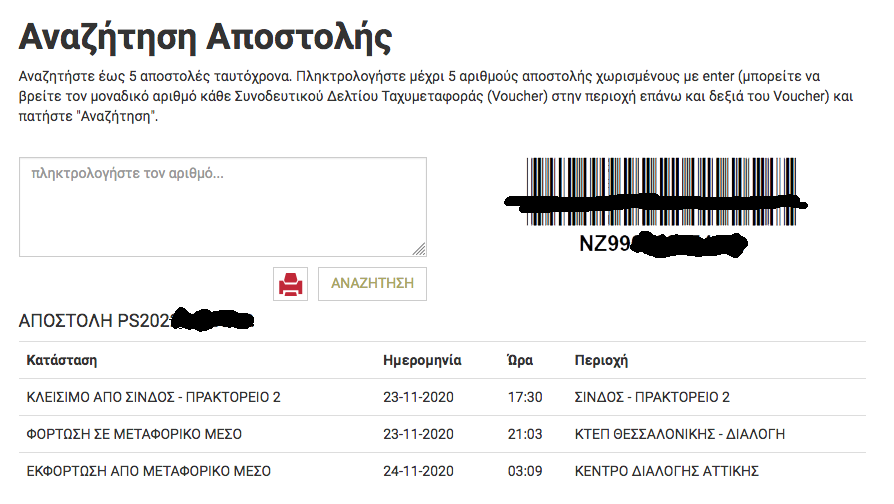Image resolution: width=894 pixels, height=504 pixels.
Task: Focus the shipment number text area
Action: (222, 206)
